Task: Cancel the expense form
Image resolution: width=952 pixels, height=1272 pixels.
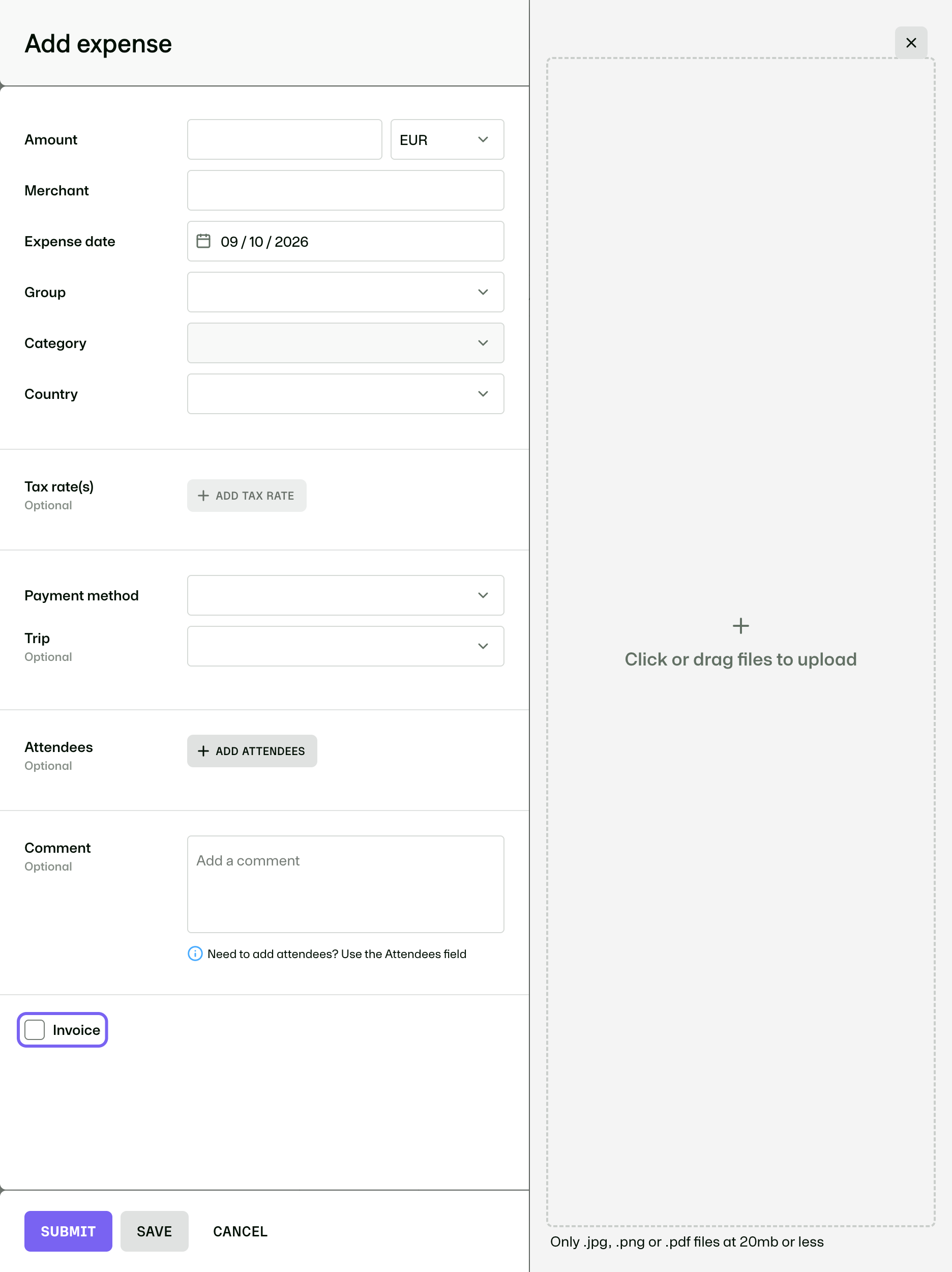Action: tap(241, 1231)
